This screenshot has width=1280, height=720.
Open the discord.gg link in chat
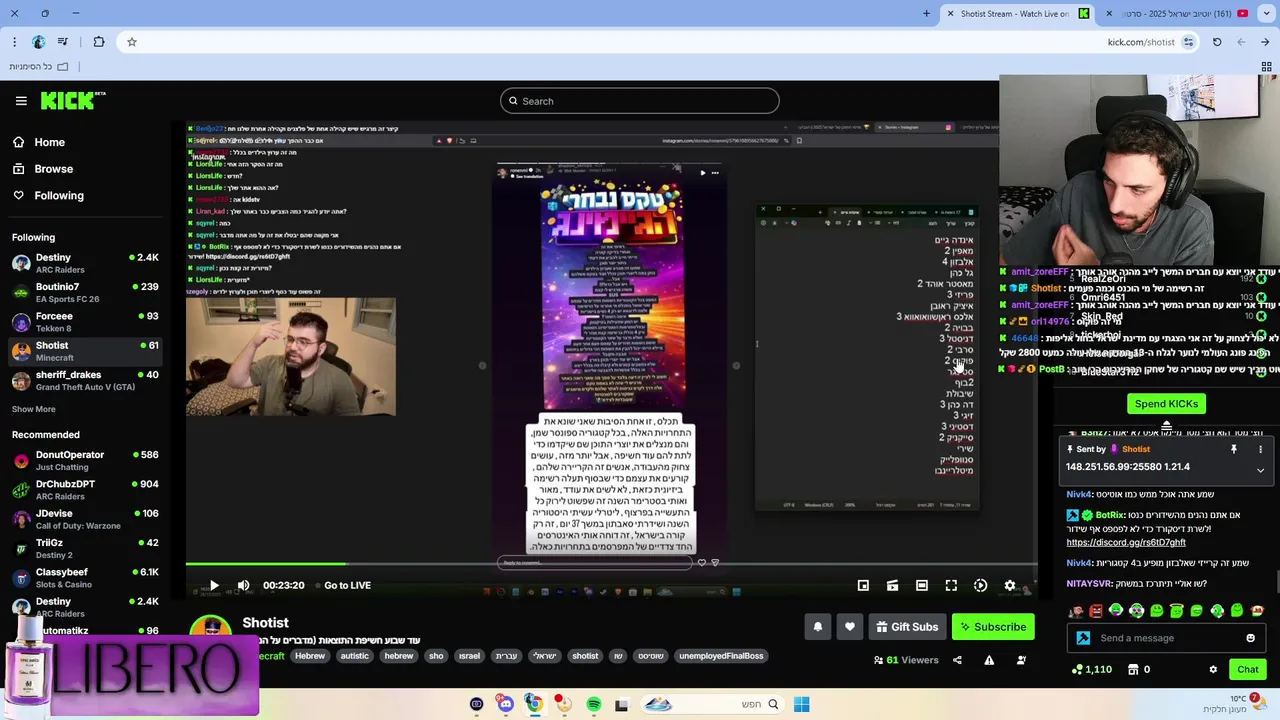1126,542
